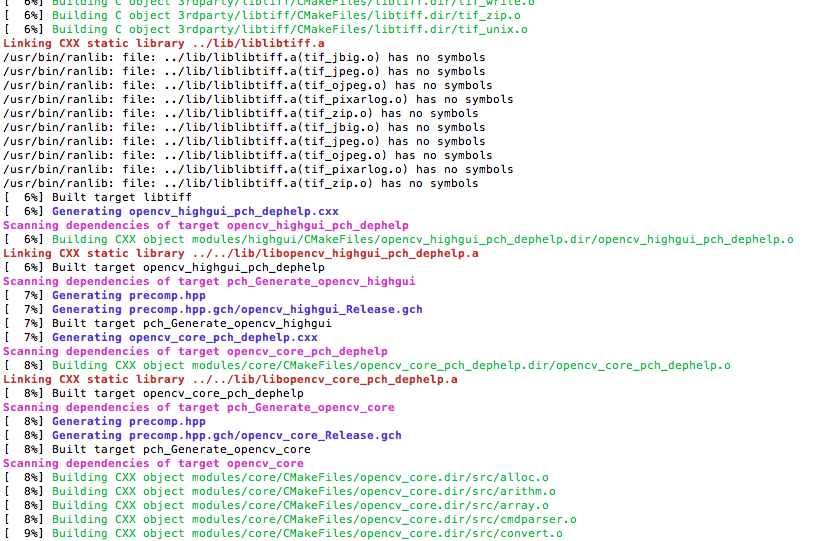Click the line building tif_zip.o

point(262,16)
